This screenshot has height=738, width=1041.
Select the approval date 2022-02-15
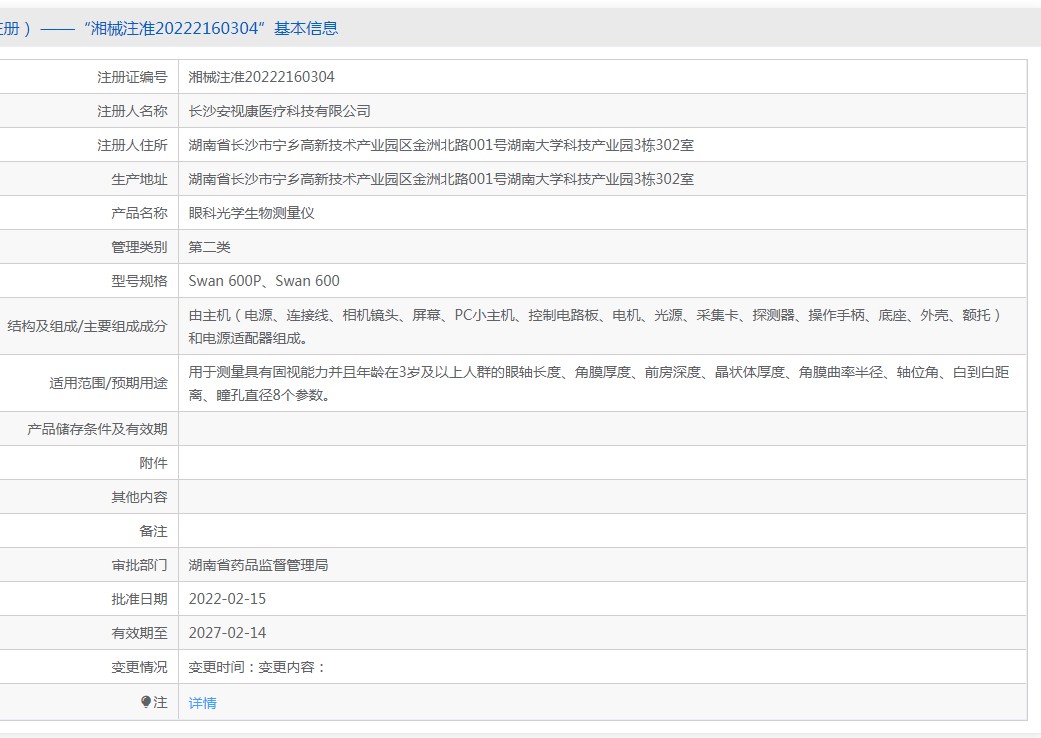point(227,599)
